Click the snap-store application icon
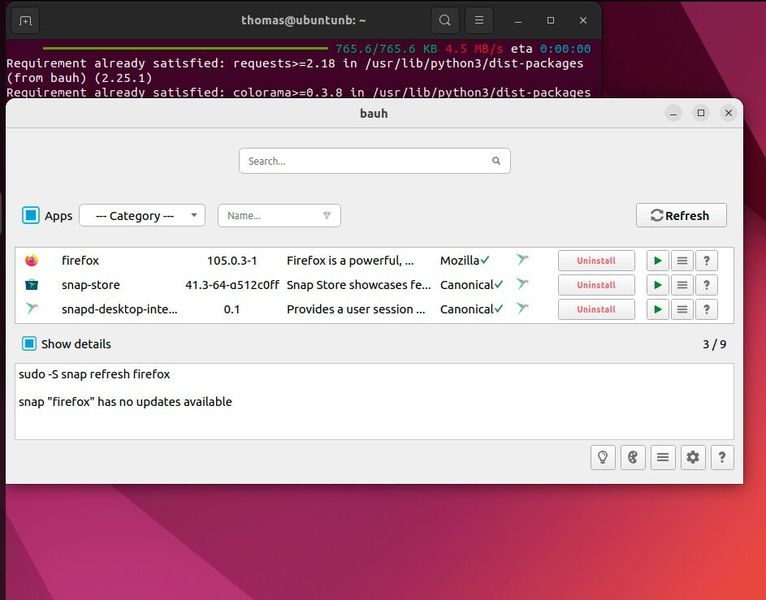Viewport: 766px width, 600px height. tap(32, 284)
